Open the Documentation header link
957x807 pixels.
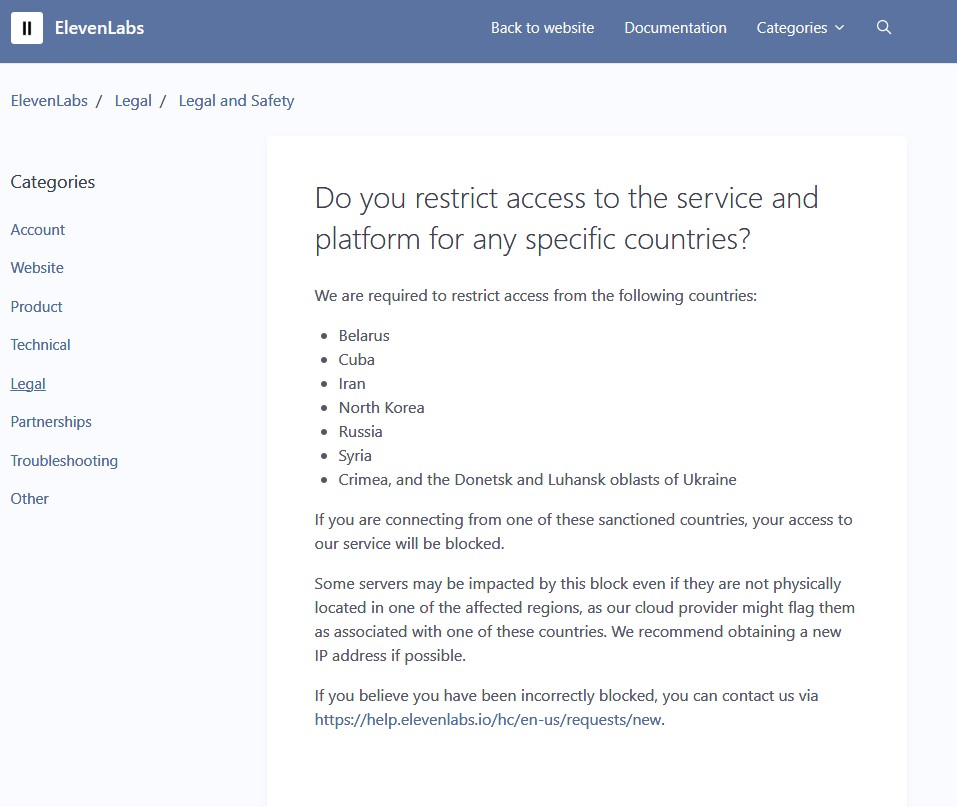click(675, 28)
